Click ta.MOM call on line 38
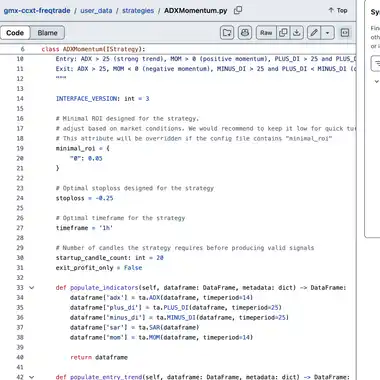The height and width of the screenshot is (380, 380). [196, 337]
